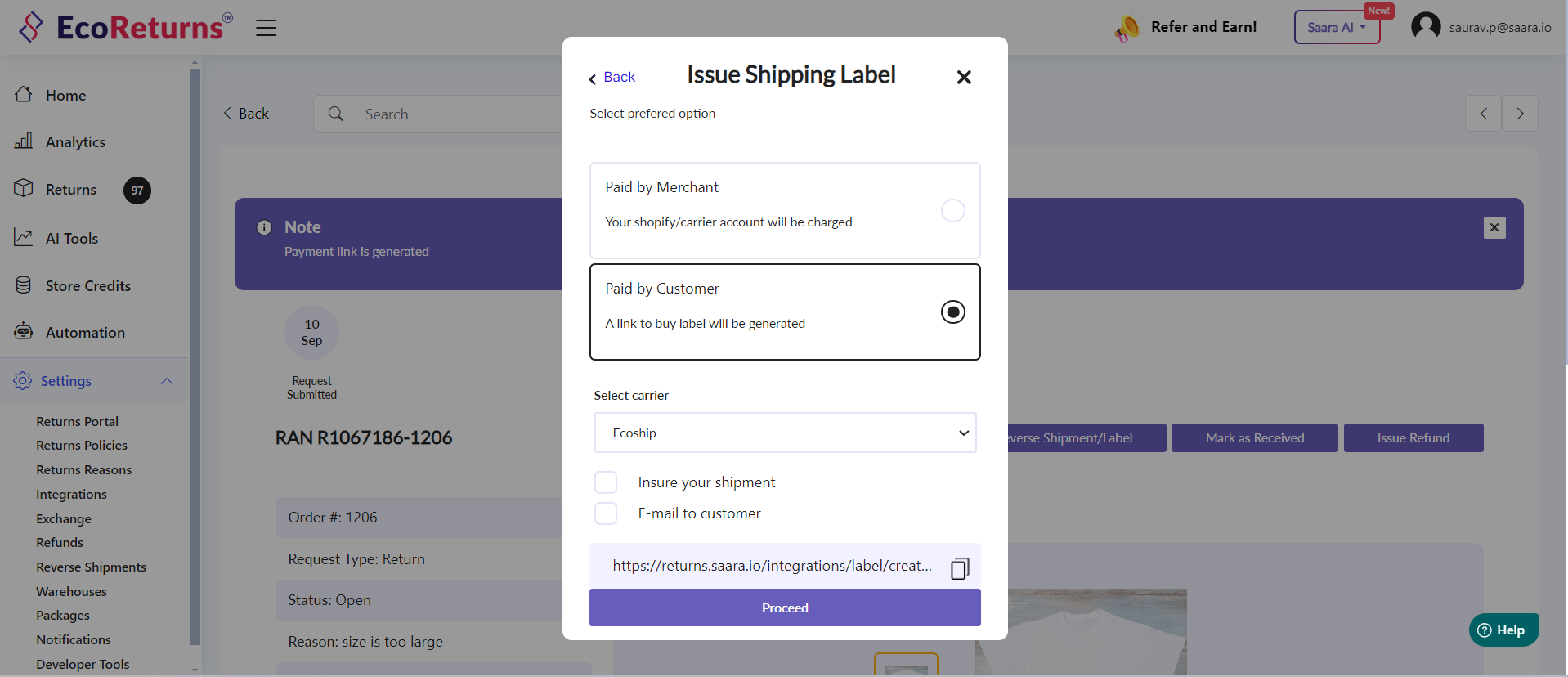Click the Issue Refund button
The image size is (1568, 677).
click(1413, 438)
